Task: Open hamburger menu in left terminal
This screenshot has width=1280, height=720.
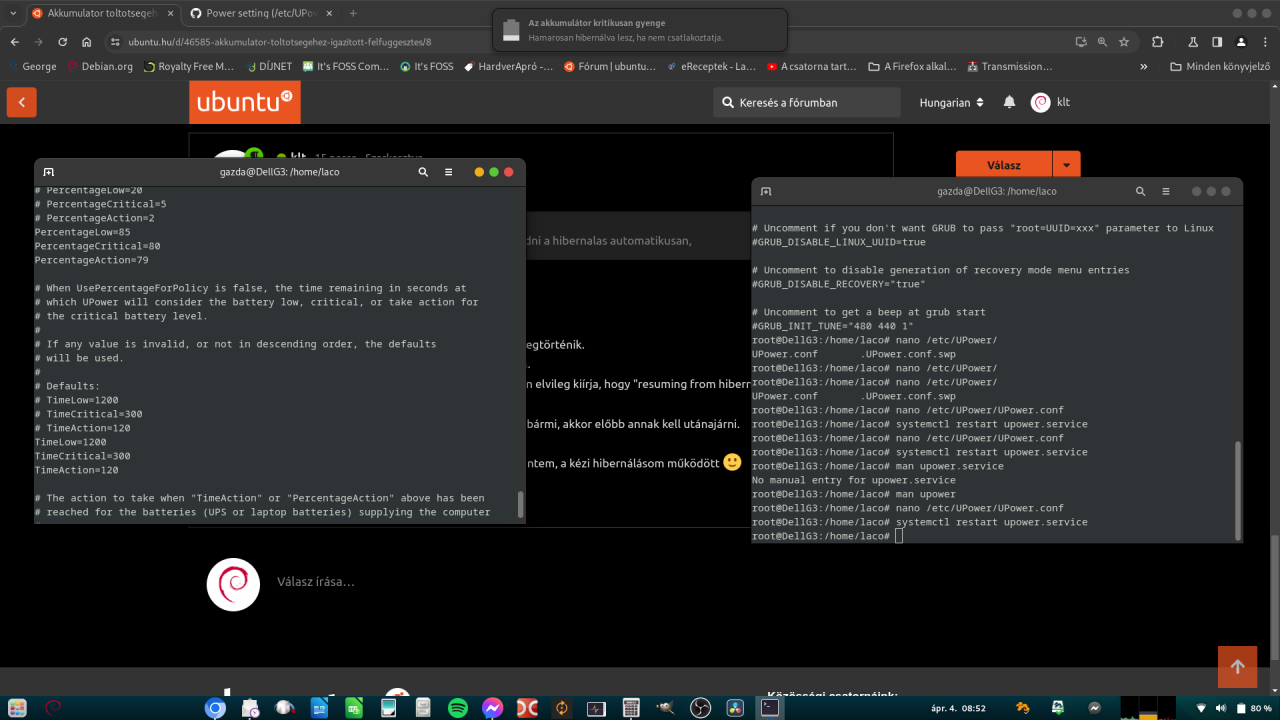Action: pos(448,172)
